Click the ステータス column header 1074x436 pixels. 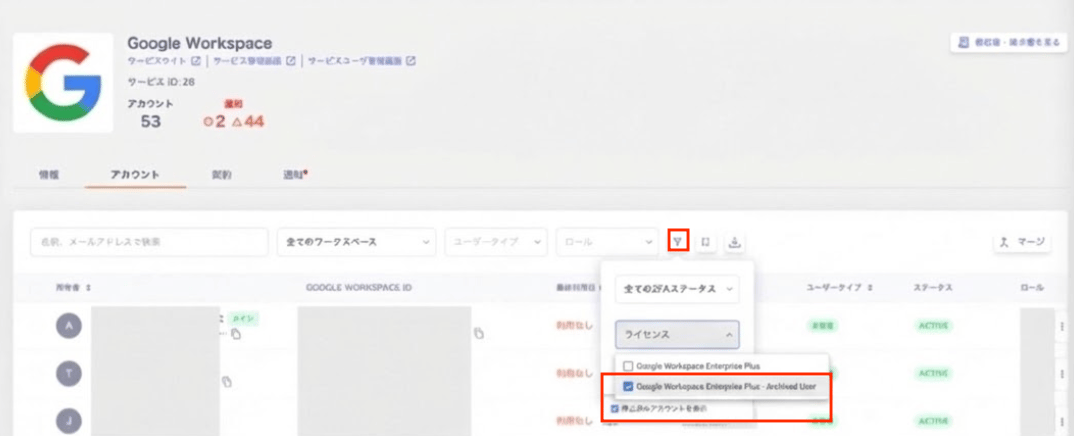(x=932, y=288)
